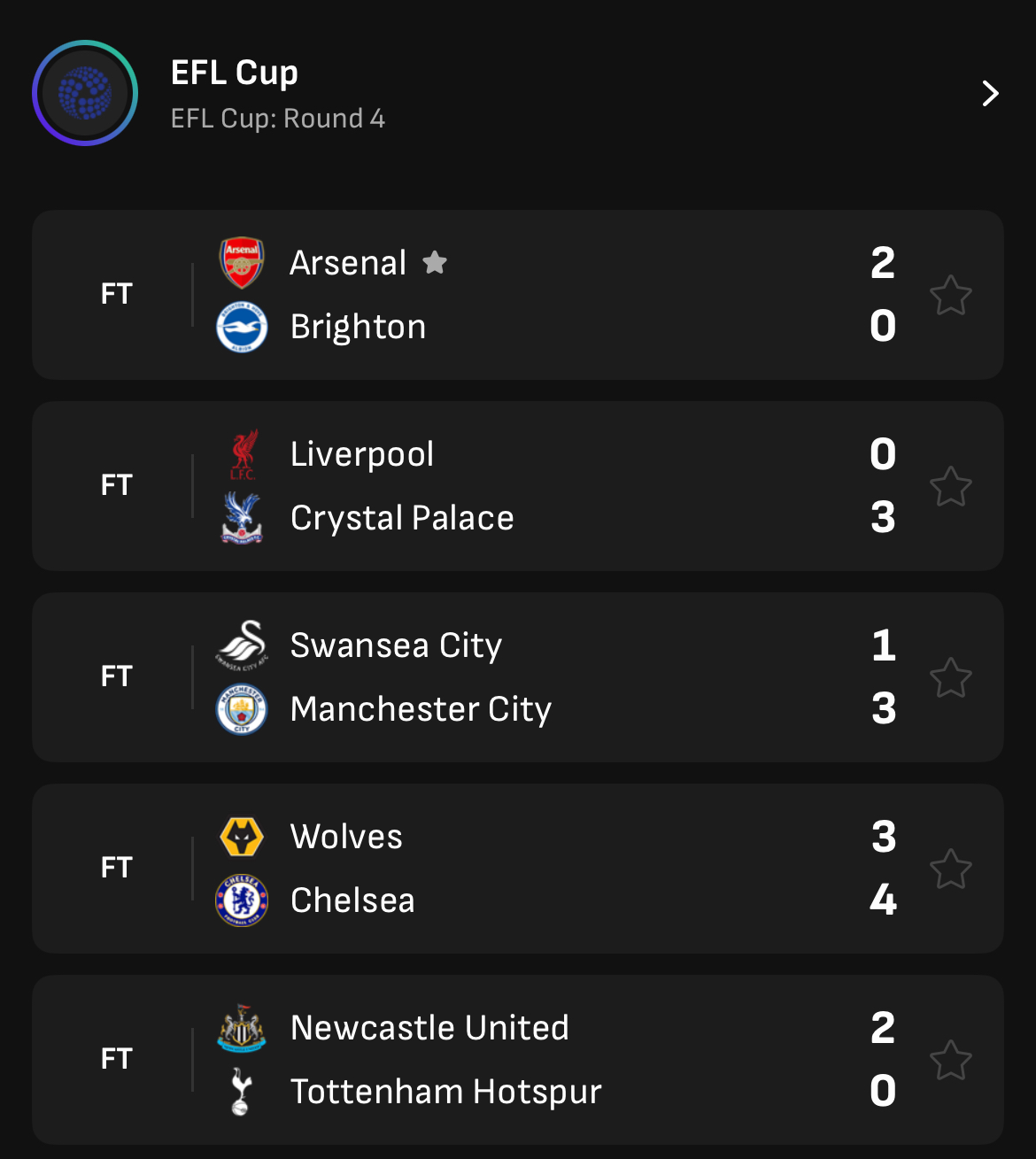Click the Manchester City club crest

point(242,709)
